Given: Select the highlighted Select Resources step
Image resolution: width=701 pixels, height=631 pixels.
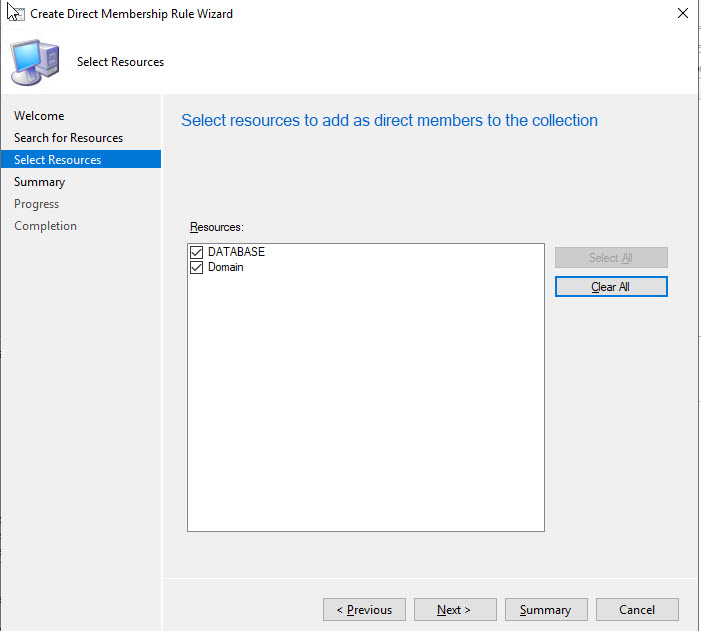Looking at the screenshot, I should tap(57, 160).
